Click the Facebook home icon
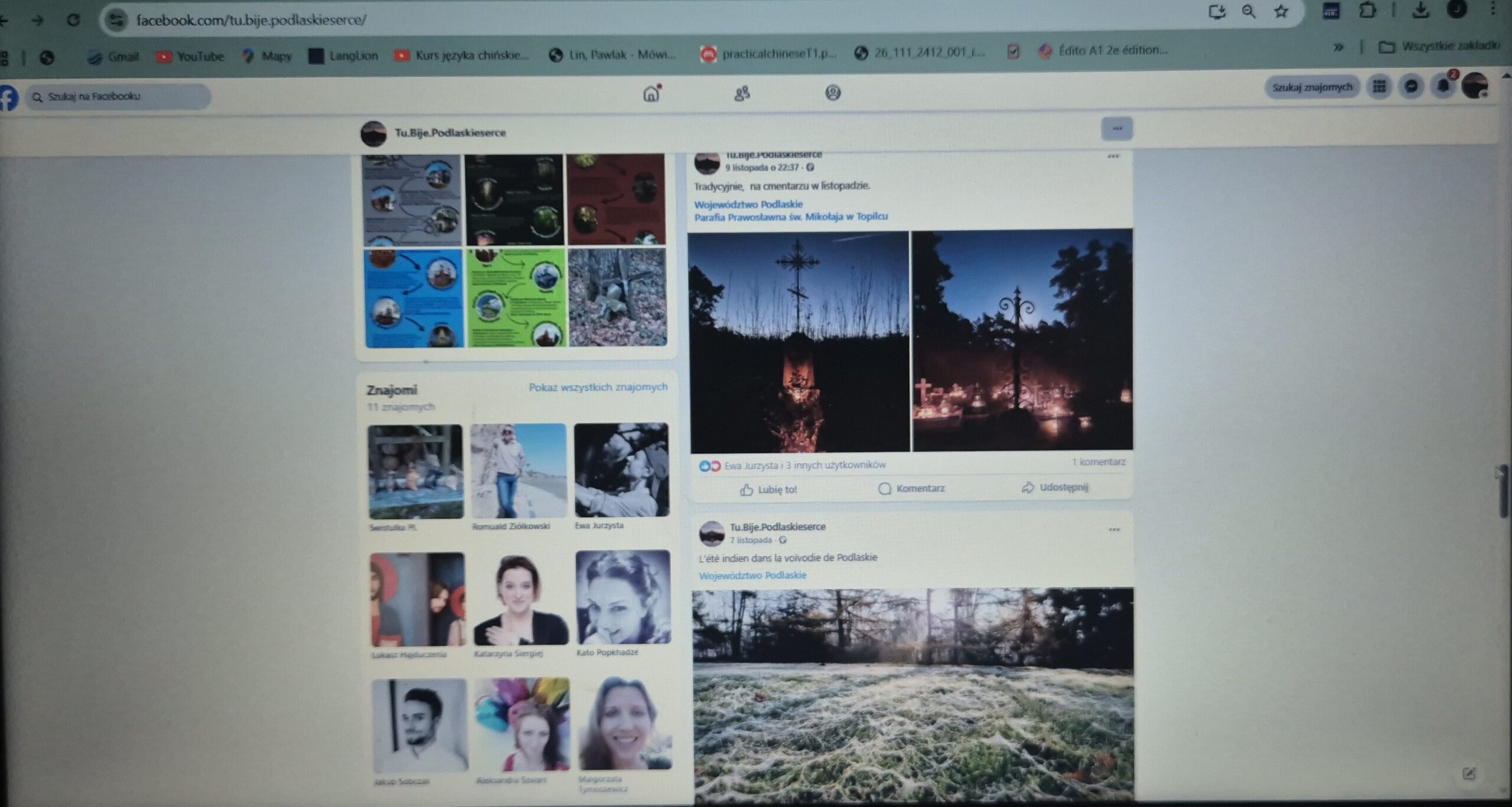Viewport: 1512px width, 807px height. (651, 93)
